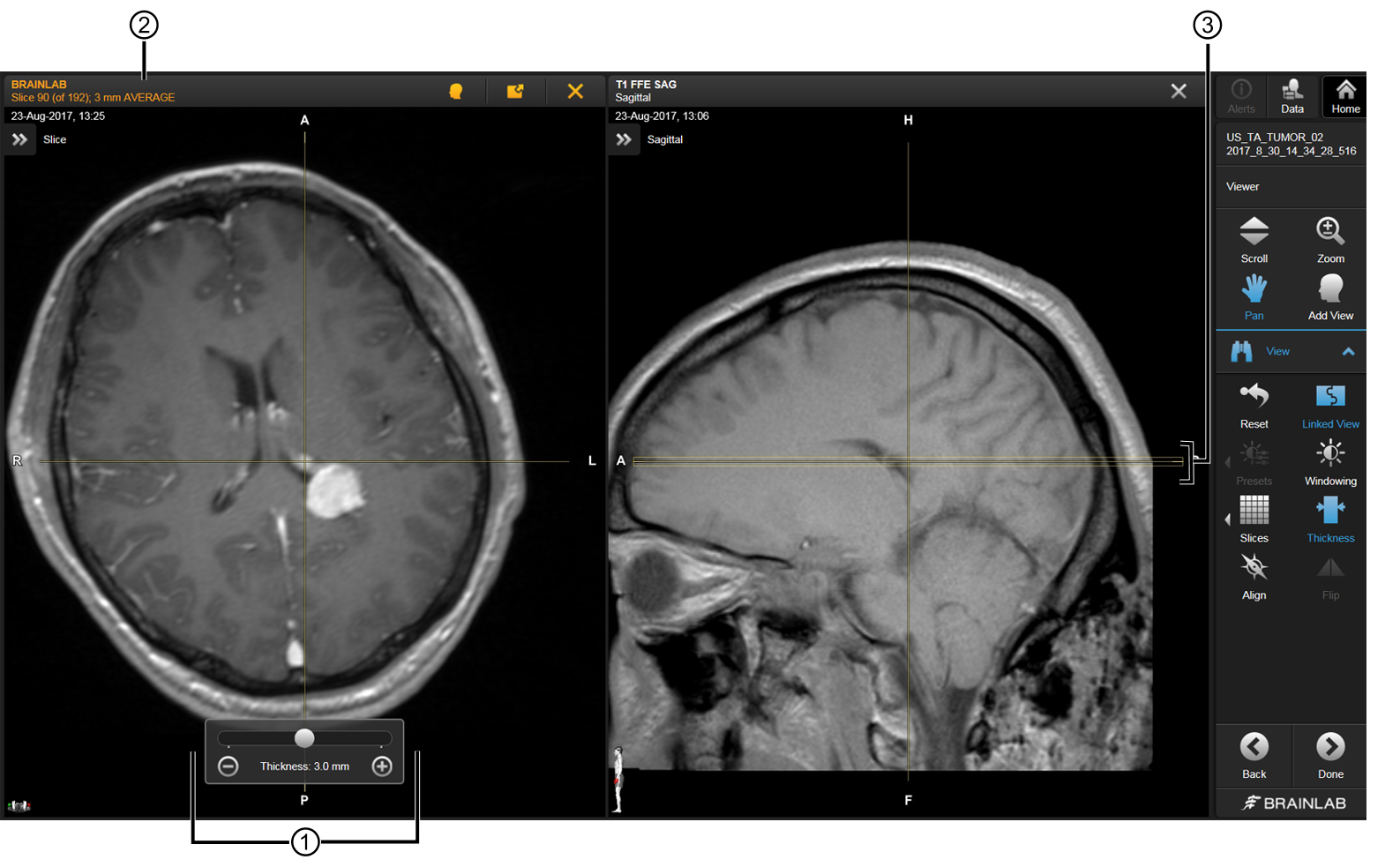Open the Data selection
This screenshot has width=1400, height=867.
point(1292,96)
